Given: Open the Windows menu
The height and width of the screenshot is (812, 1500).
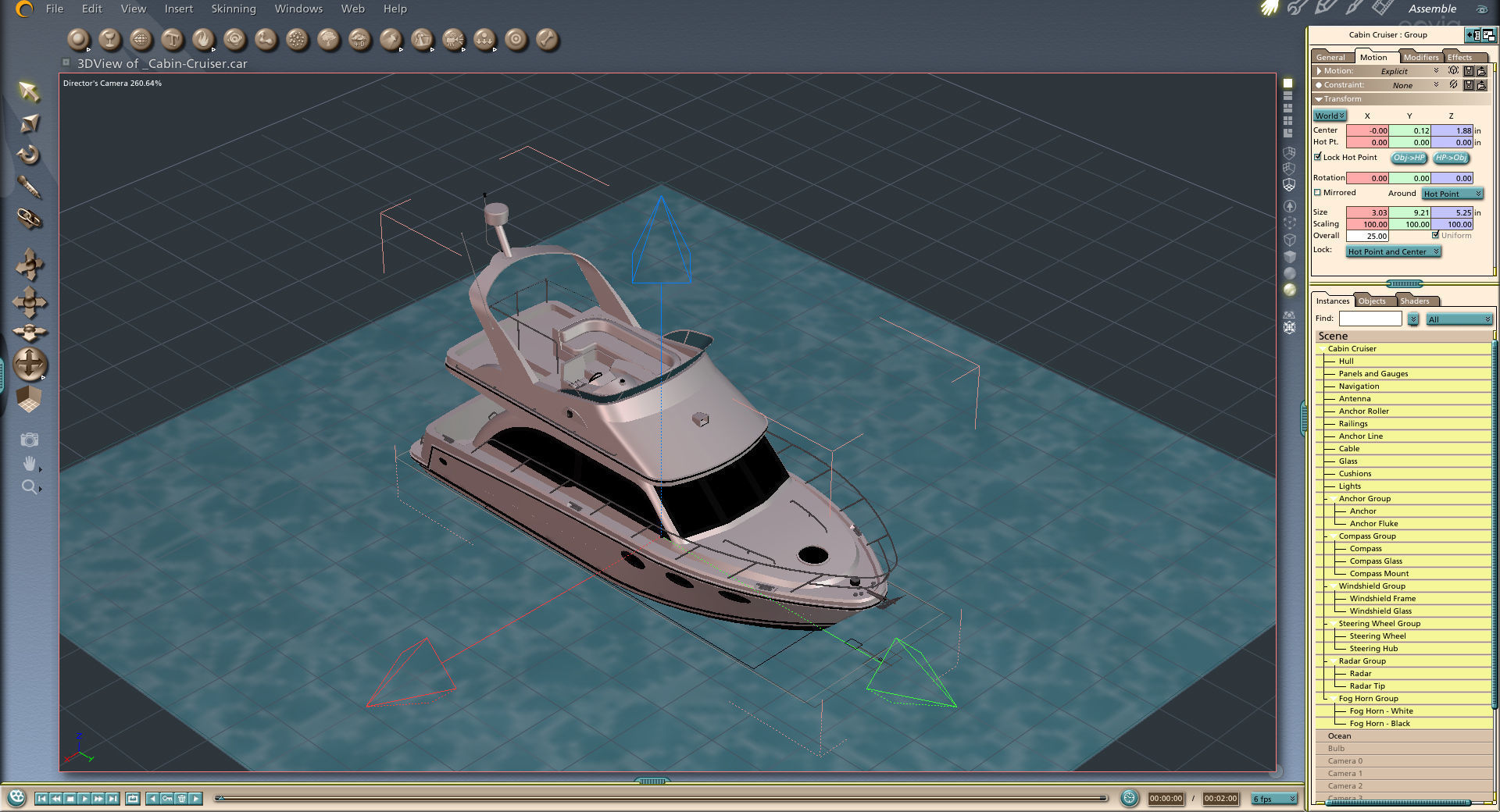Looking at the screenshot, I should (298, 9).
